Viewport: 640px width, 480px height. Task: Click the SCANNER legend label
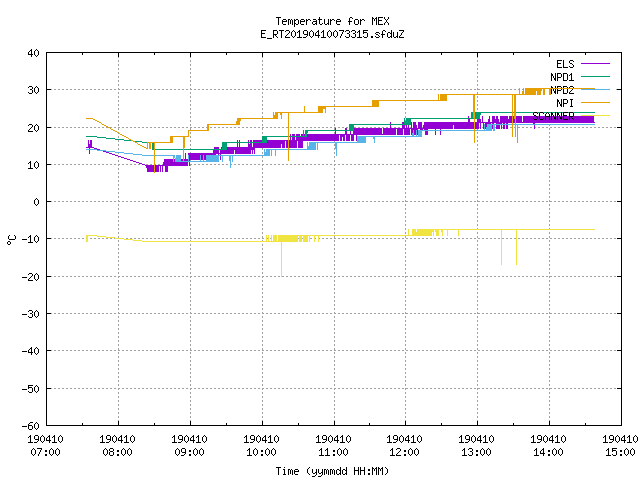click(553, 116)
